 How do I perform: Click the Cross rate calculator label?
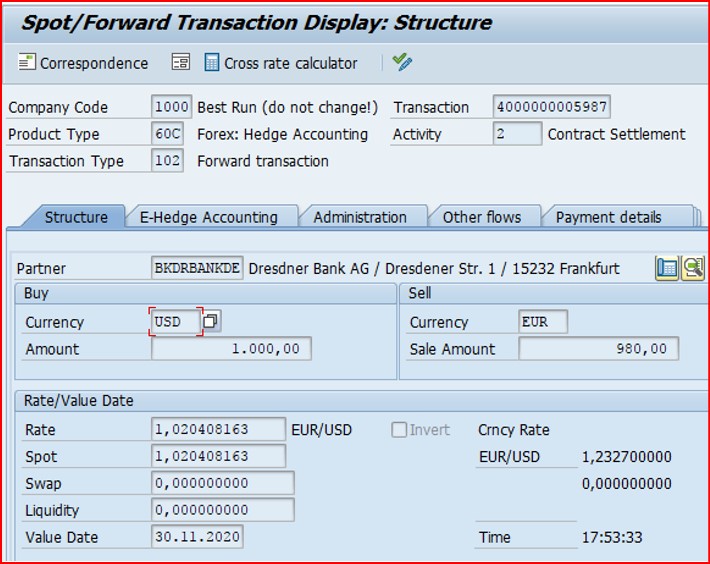click(x=291, y=63)
